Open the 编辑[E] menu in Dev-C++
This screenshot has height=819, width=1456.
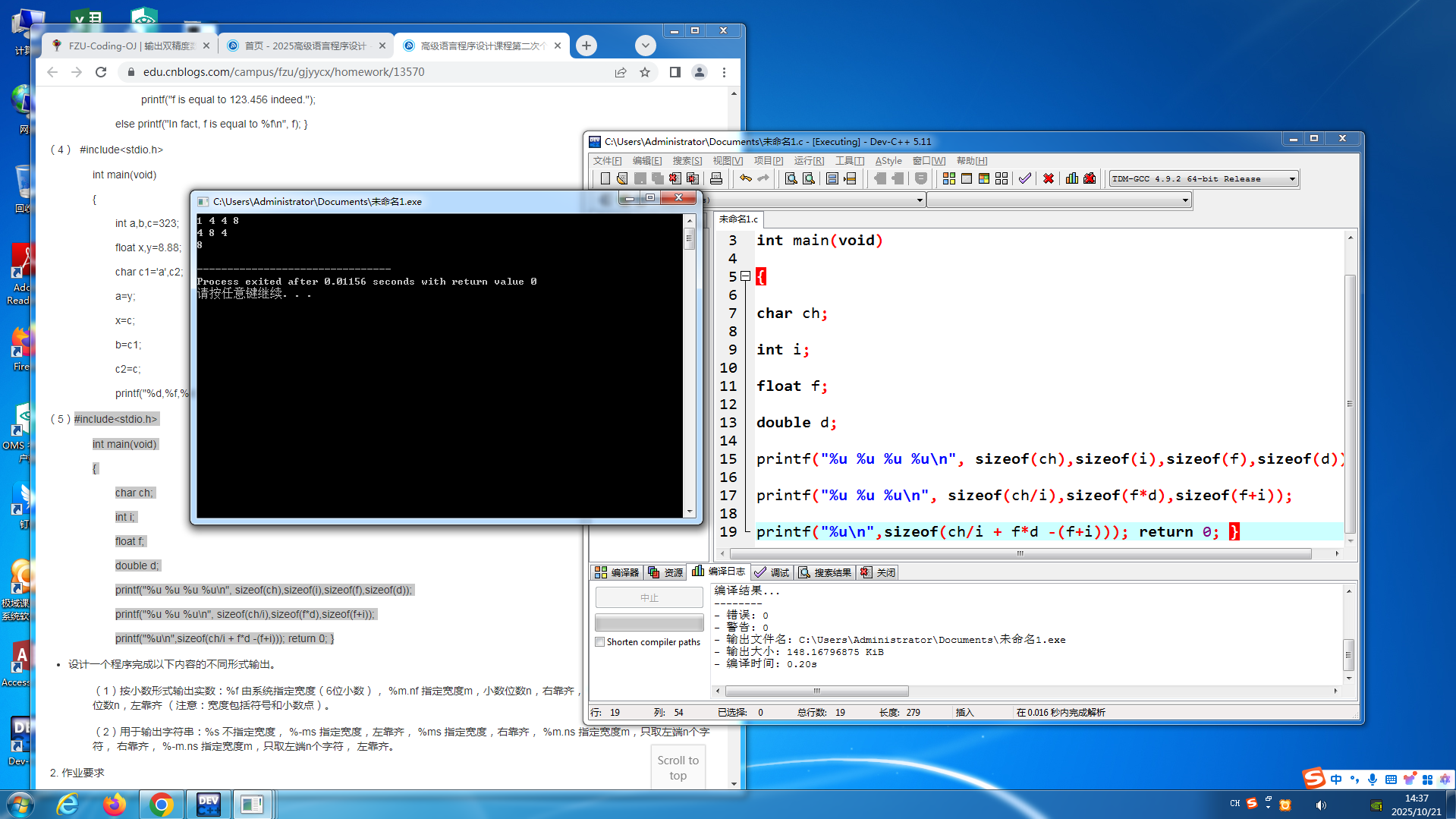point(647,161)
